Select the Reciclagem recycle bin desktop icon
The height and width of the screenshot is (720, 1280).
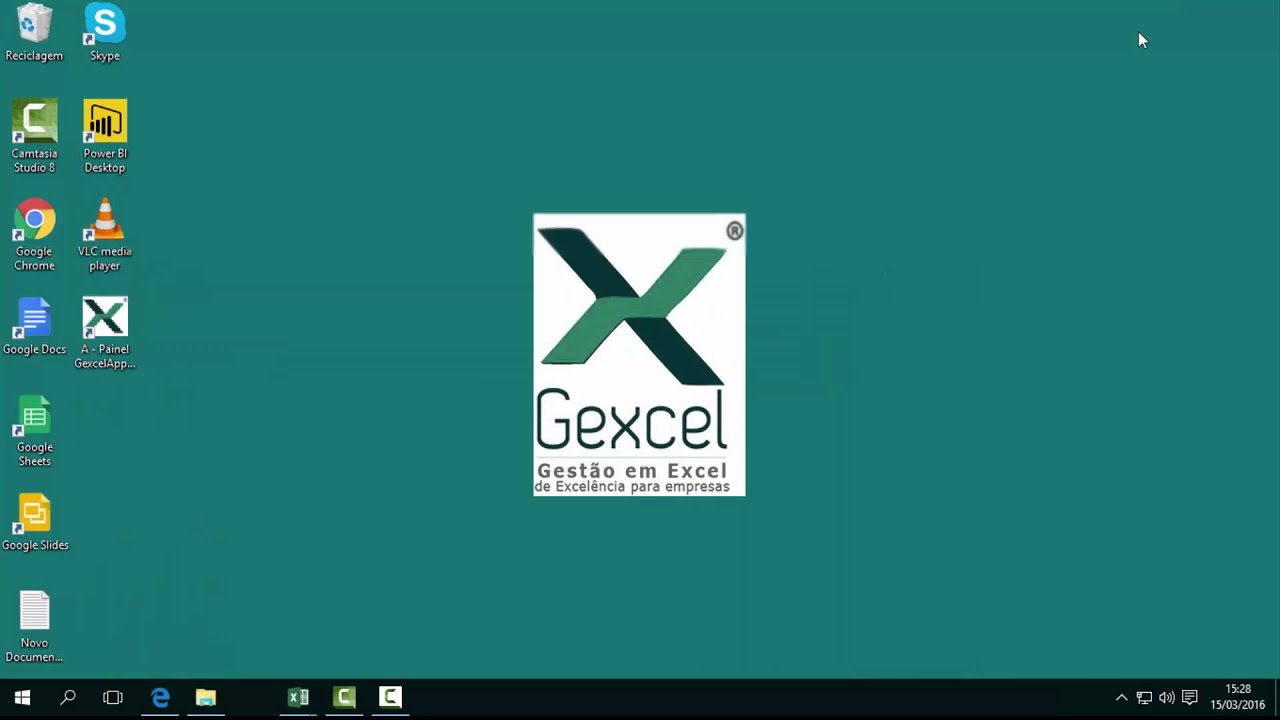34,33
